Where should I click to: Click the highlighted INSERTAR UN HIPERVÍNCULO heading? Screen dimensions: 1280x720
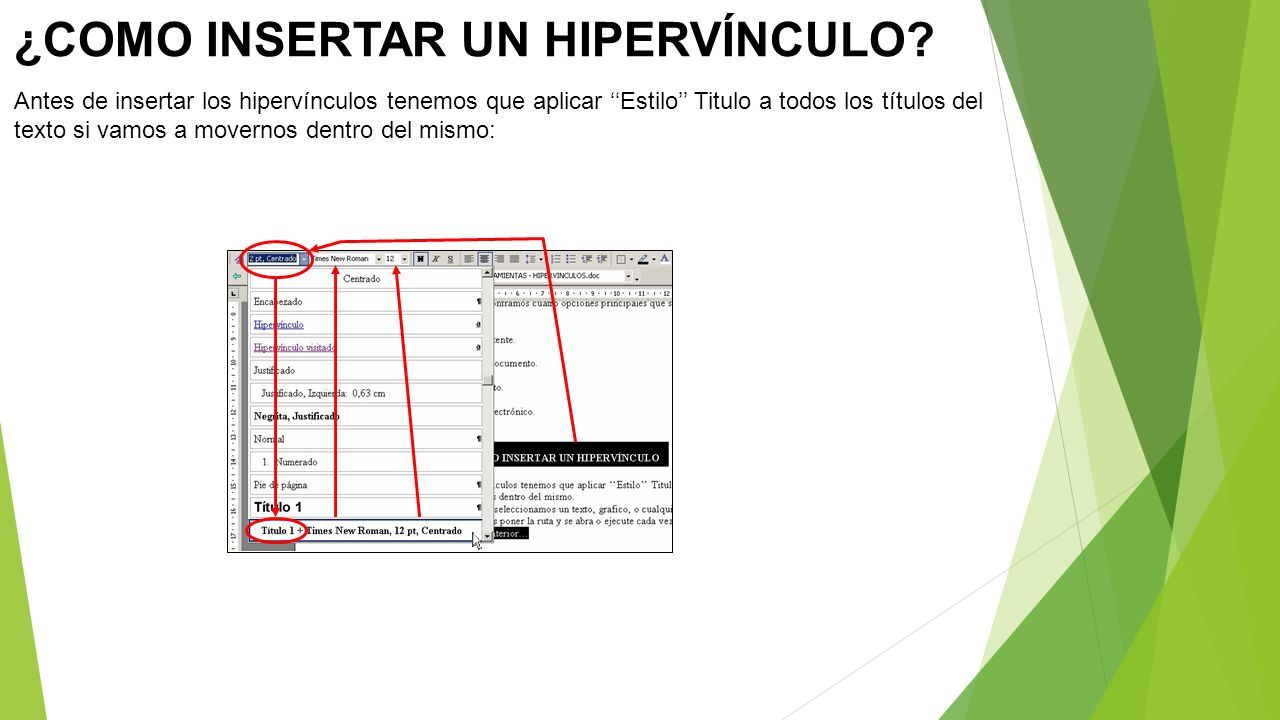point(581,457)
